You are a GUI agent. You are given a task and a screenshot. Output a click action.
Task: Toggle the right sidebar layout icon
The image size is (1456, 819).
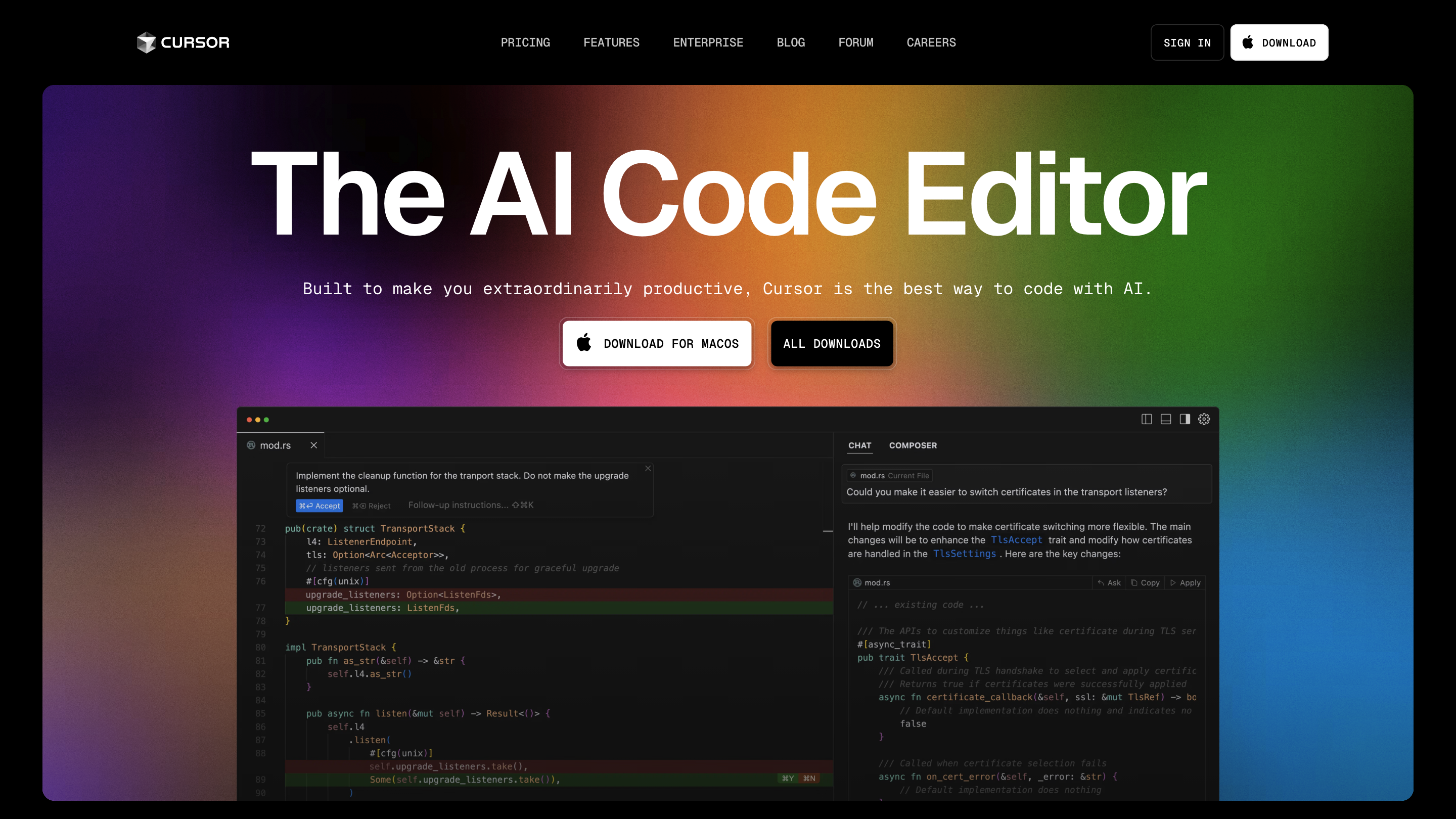[1186, 419]
